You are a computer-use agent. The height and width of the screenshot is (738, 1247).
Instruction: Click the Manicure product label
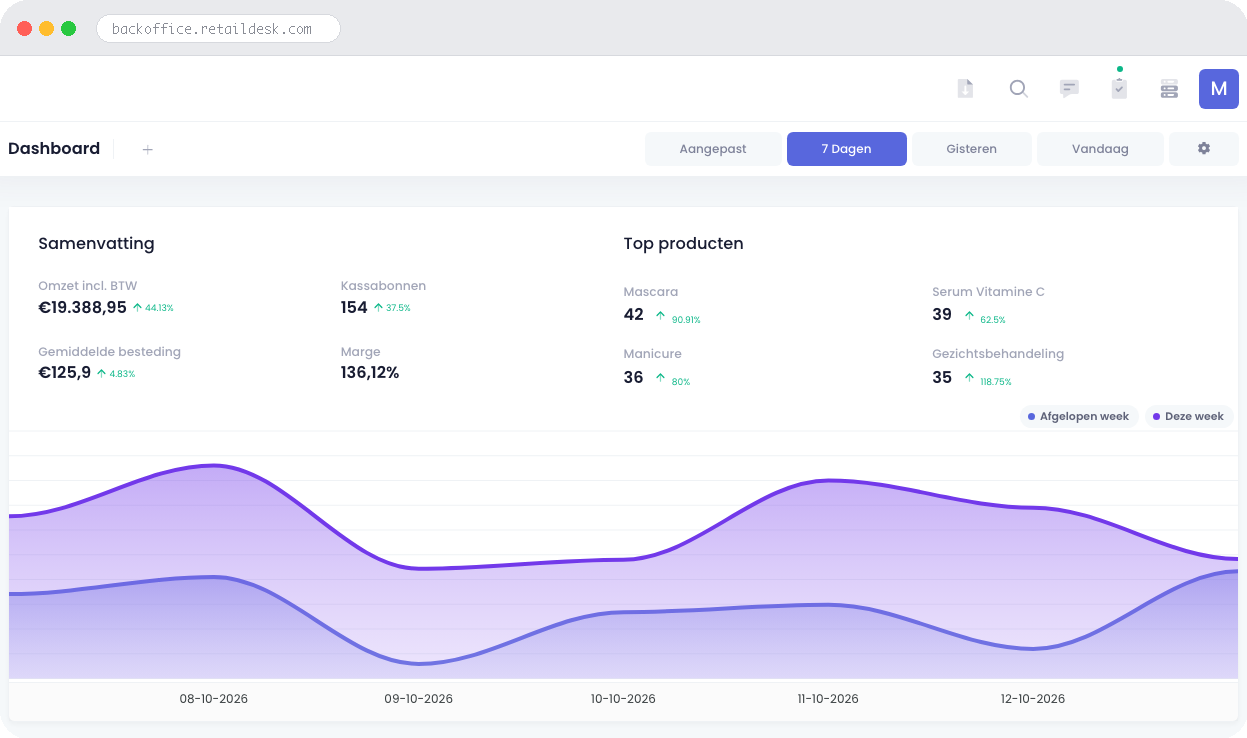pyautogui.click(x=652, y=354)
